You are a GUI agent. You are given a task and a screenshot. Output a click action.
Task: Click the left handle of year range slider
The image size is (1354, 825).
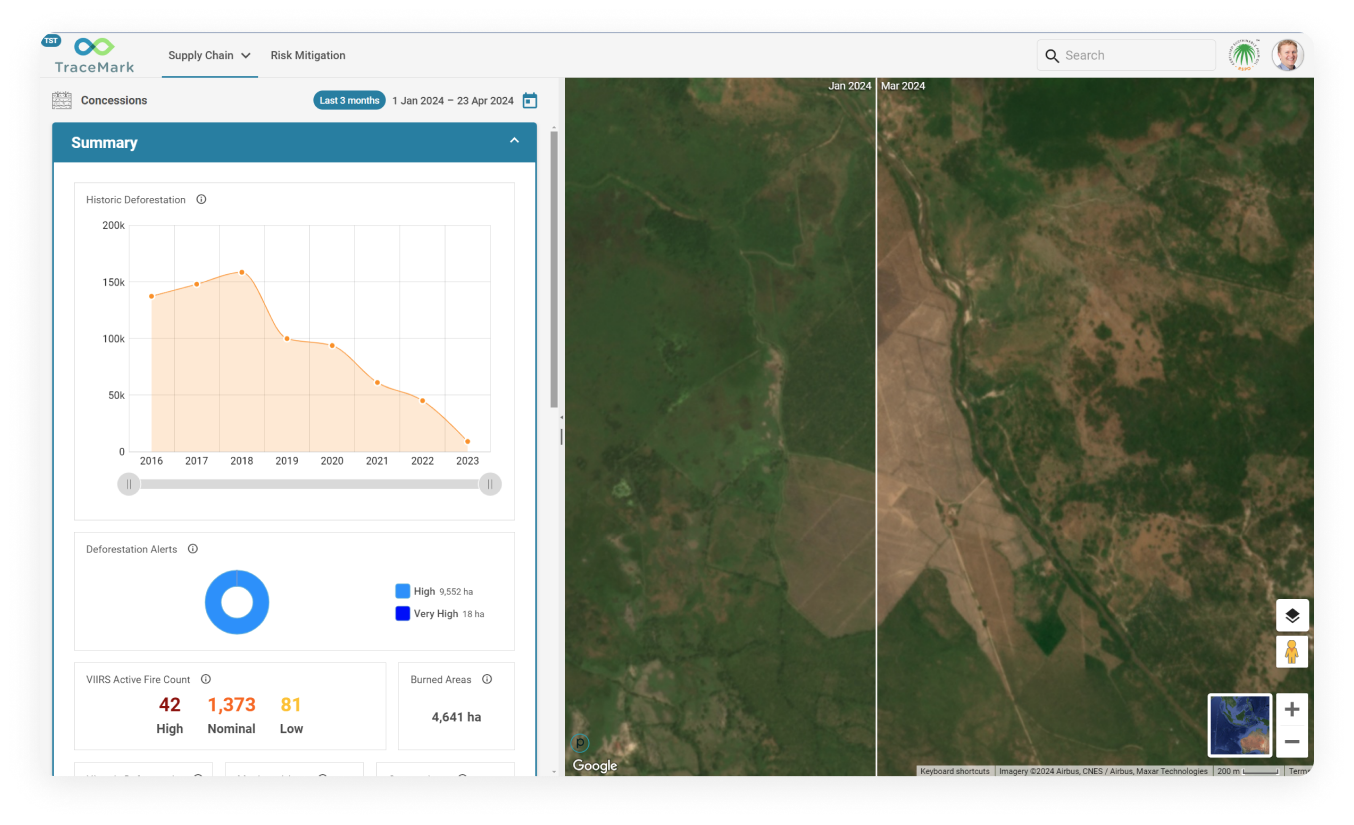point(129,484)
